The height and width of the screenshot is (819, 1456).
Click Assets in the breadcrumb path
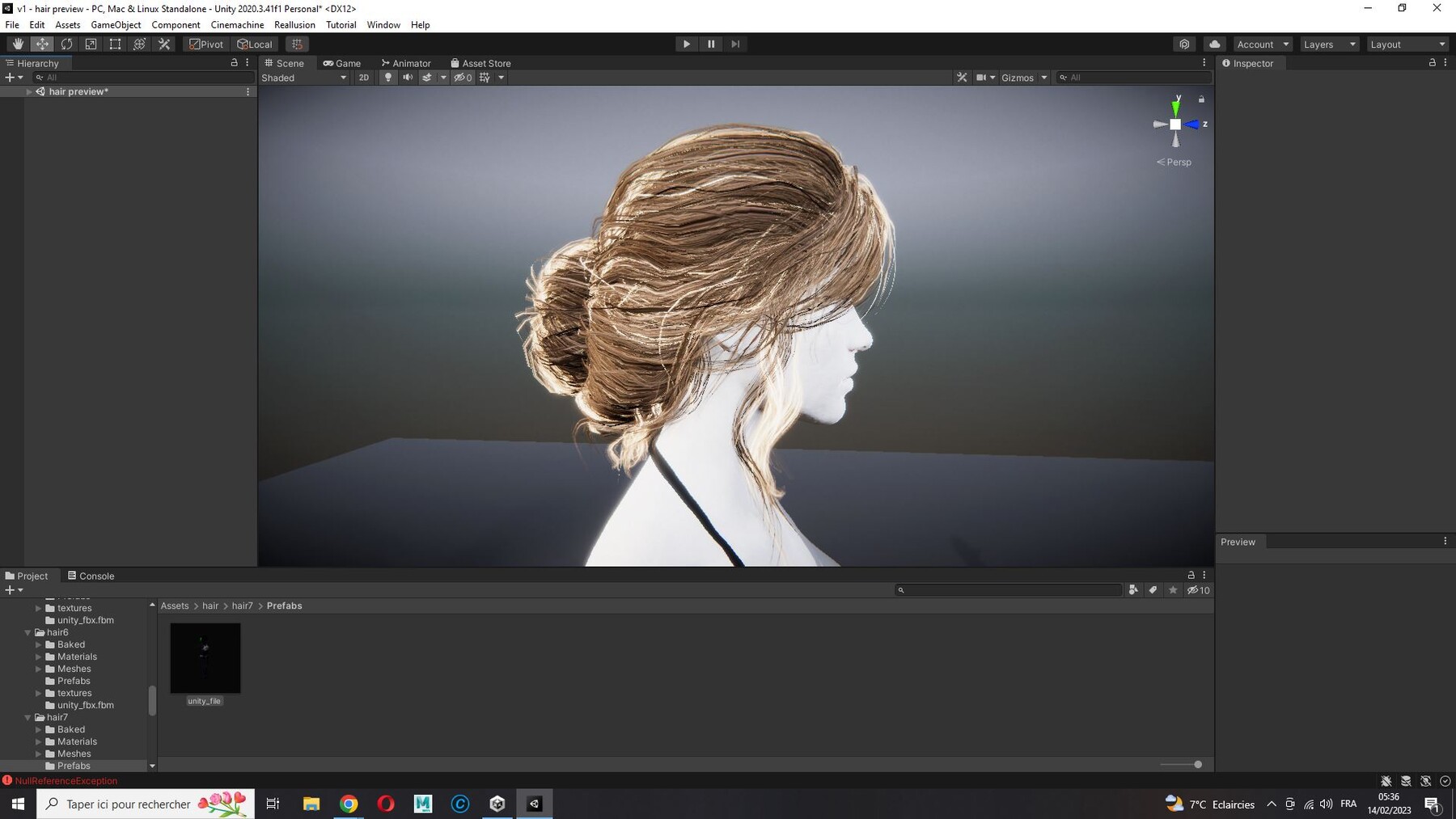175,606
